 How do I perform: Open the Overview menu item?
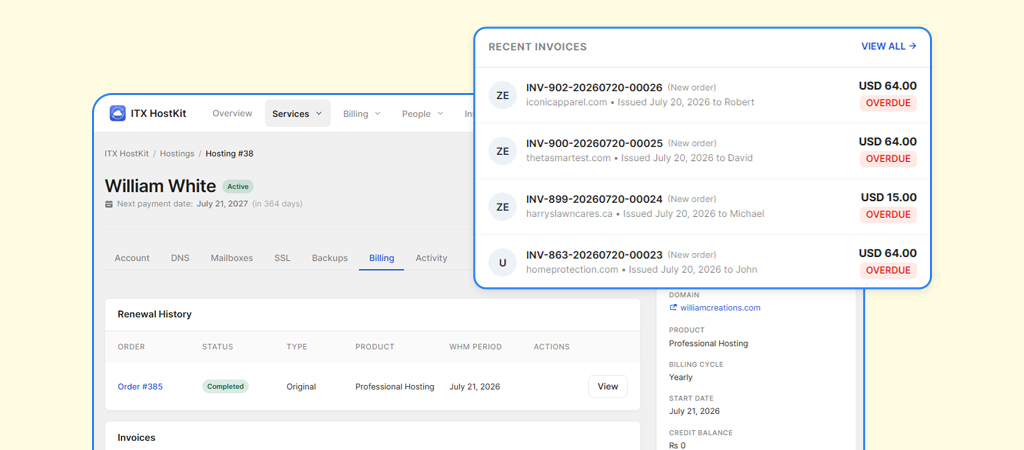(232, 114)
